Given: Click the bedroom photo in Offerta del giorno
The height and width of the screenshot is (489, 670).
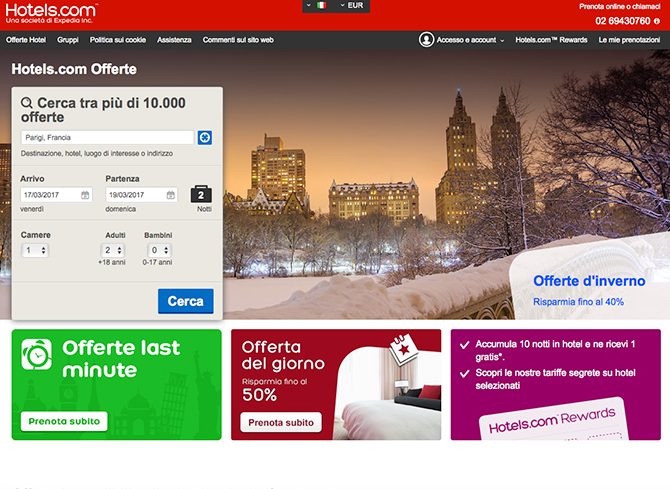Looking at the screenshot, I should tap(387, 395).
